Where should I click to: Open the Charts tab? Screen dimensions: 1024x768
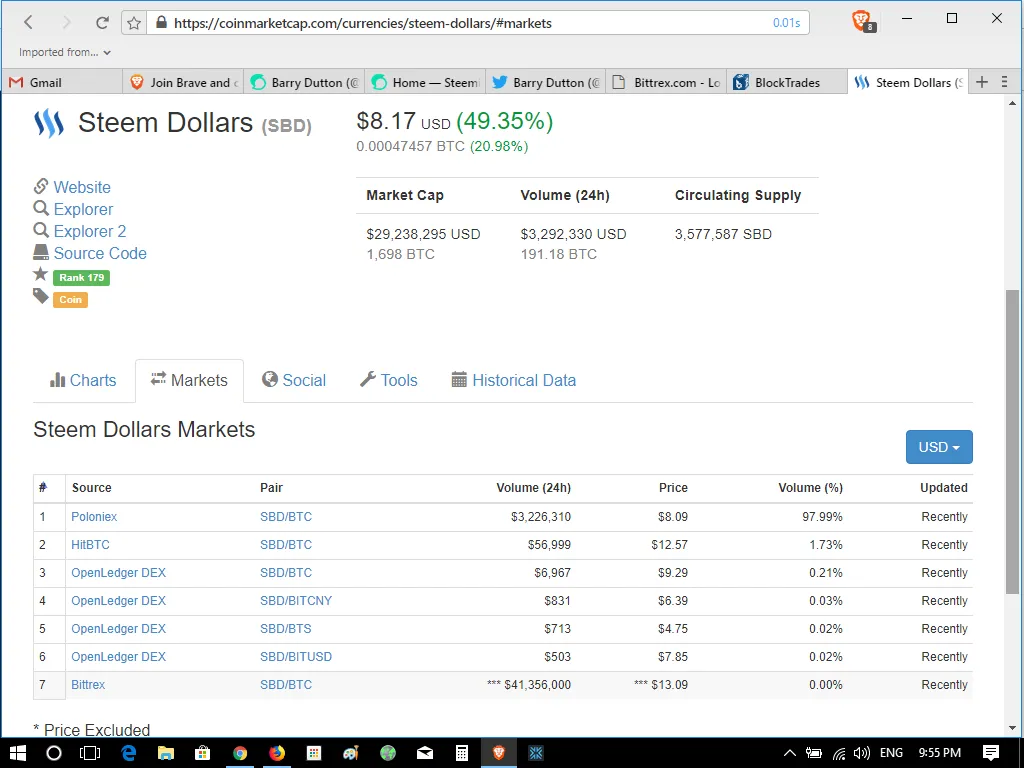click(83, 380)
